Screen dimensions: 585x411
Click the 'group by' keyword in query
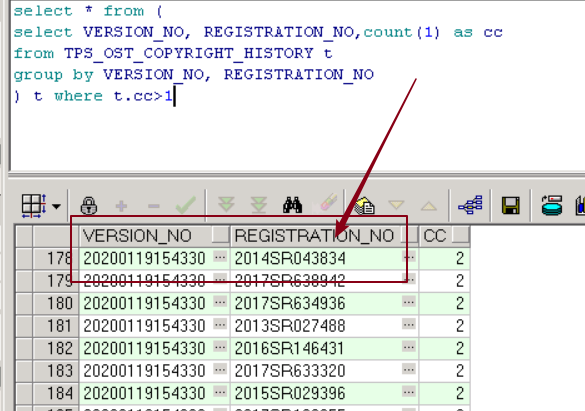53,75
